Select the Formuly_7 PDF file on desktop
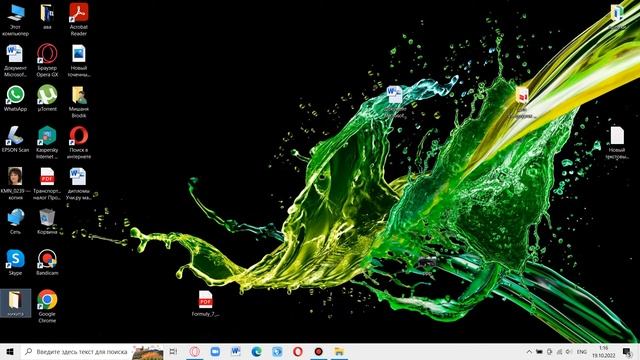 (205, 303)
